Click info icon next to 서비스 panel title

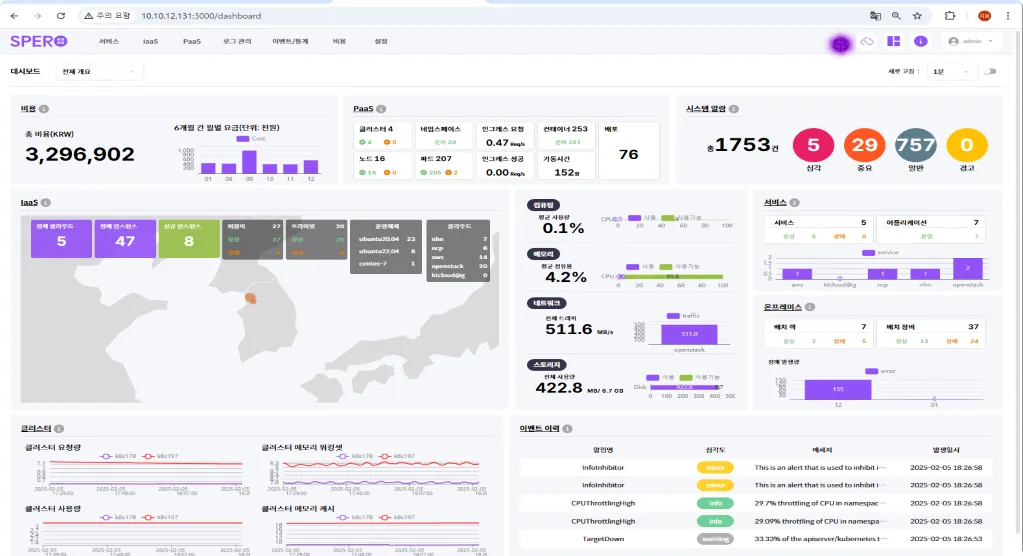795,203
